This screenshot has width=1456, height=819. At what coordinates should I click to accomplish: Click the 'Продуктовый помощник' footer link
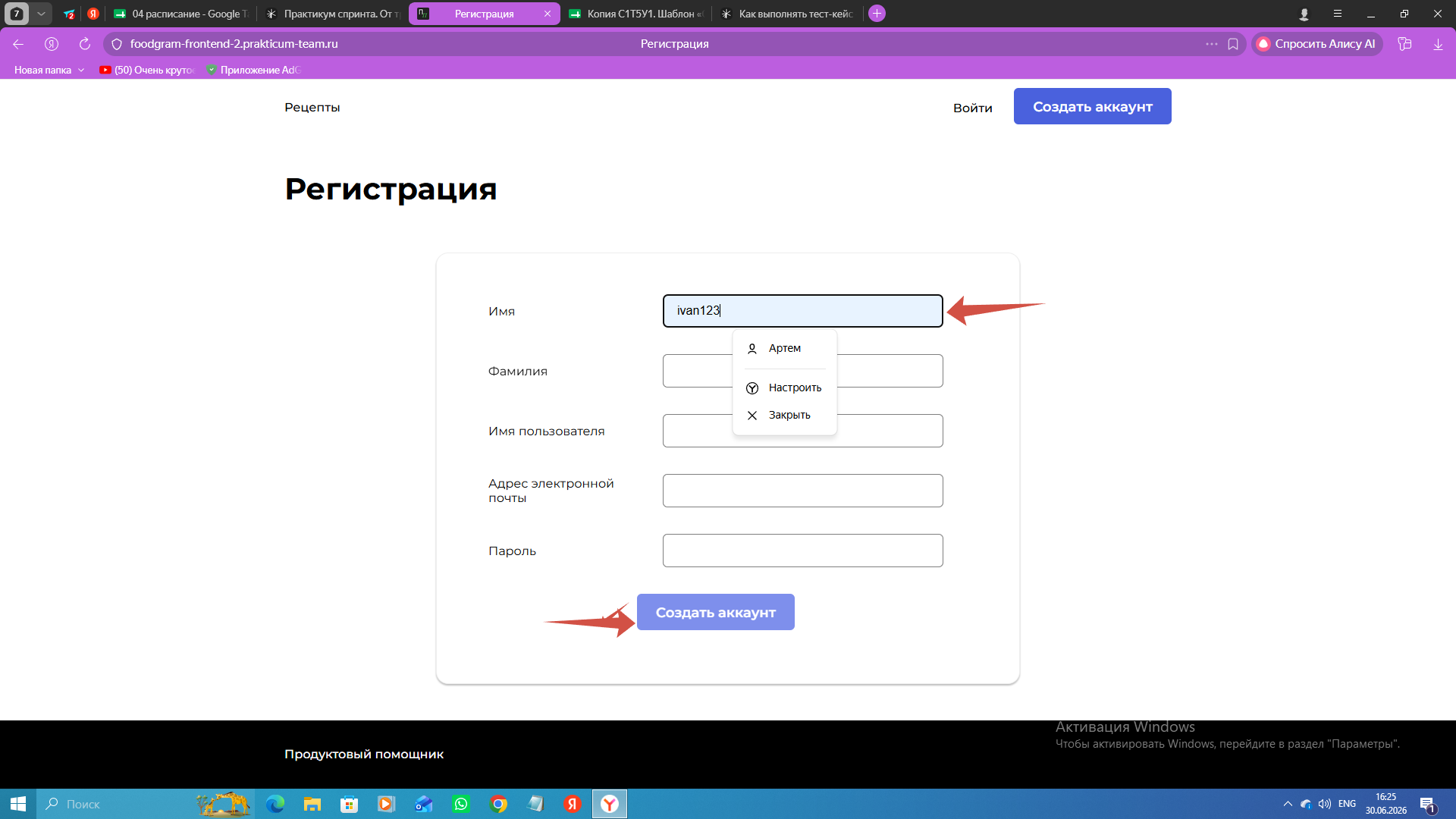click(364, 754)
